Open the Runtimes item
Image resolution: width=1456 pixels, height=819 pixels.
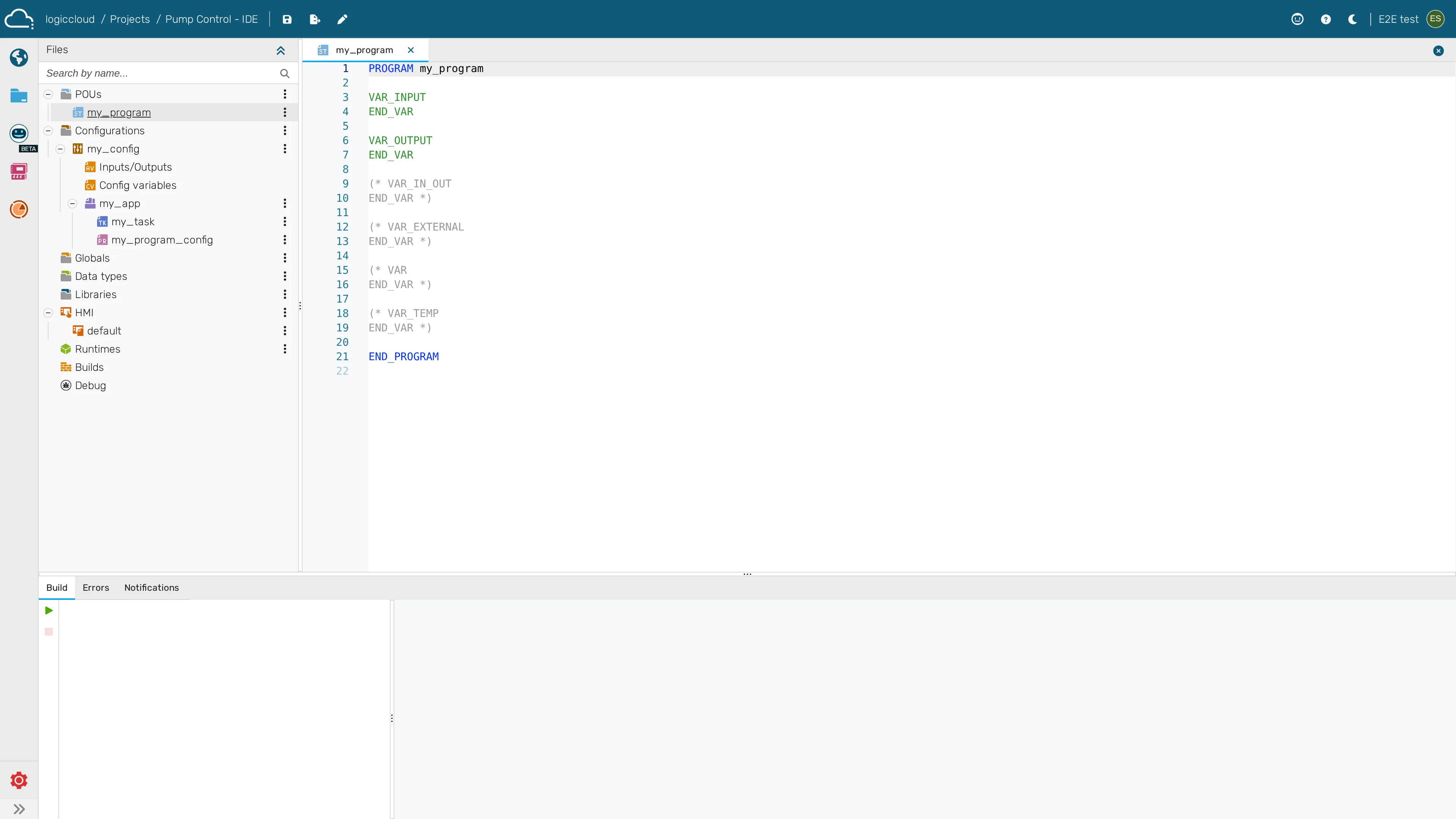(97, 349)
